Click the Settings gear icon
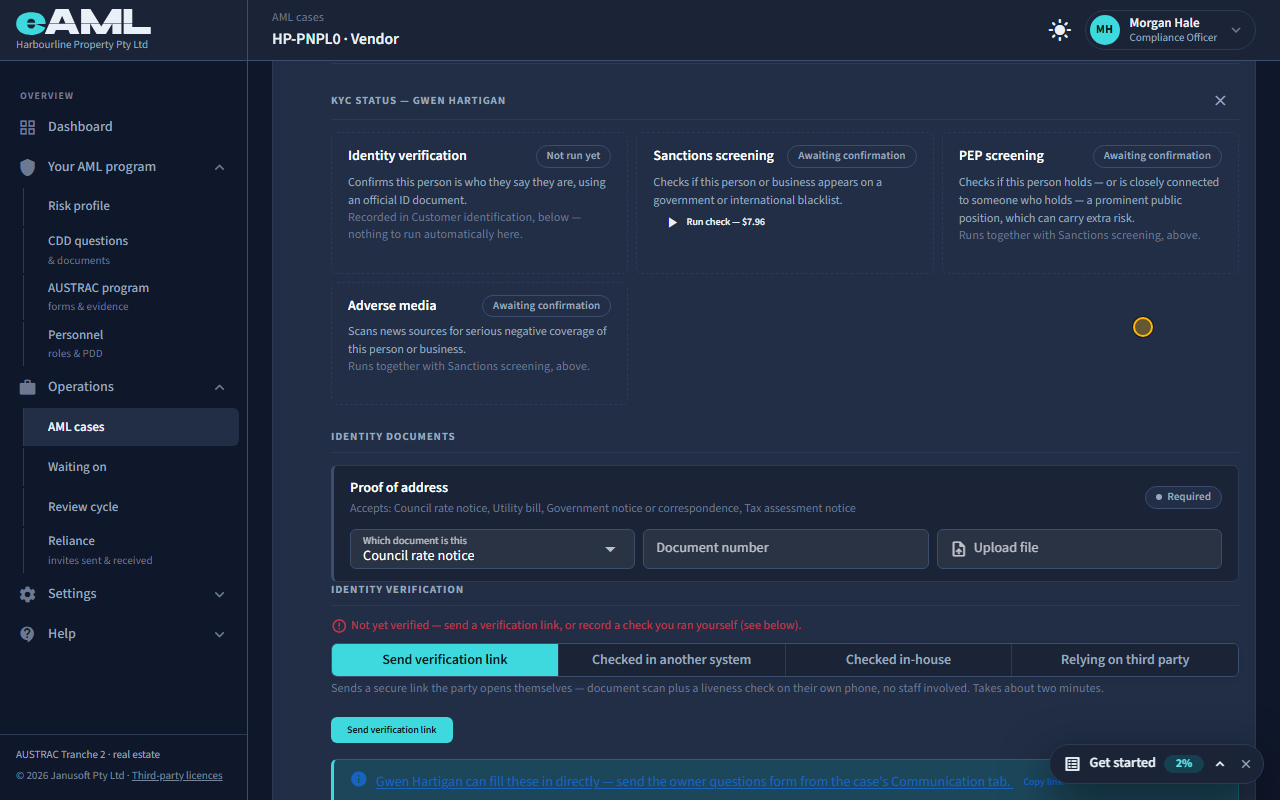The height and width of the screenshot is (800, 1280). tap(28, 594)
